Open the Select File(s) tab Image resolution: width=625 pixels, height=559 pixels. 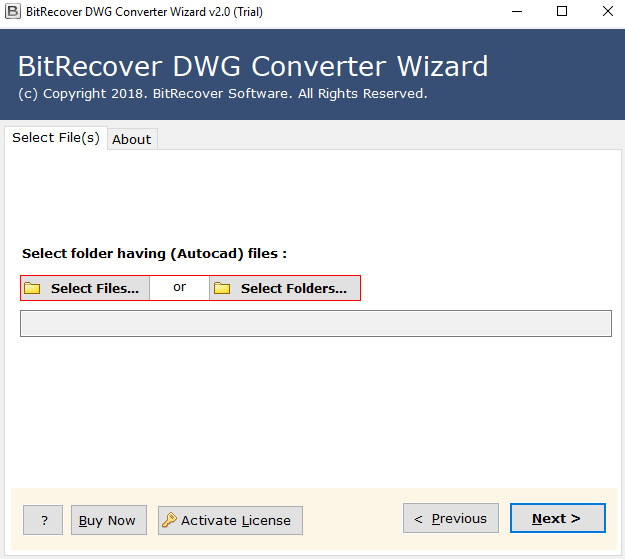click(x=56, y=138)
